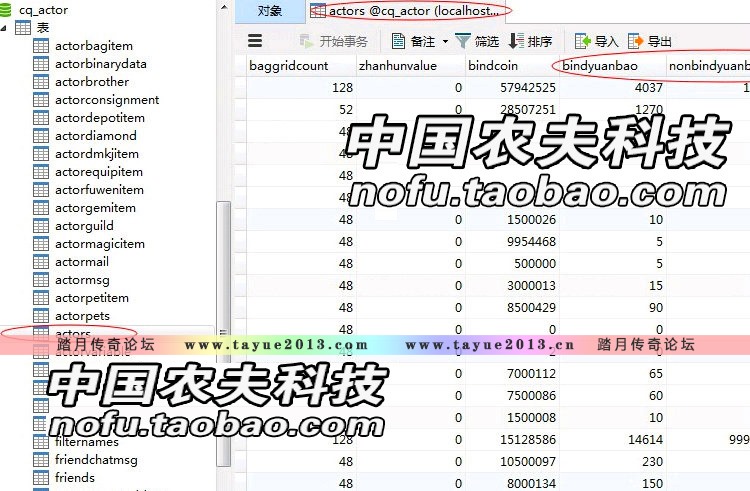This screenshot has height=491, width=750.
Task: Select the filternames table
Action: [x=87, y=442]
